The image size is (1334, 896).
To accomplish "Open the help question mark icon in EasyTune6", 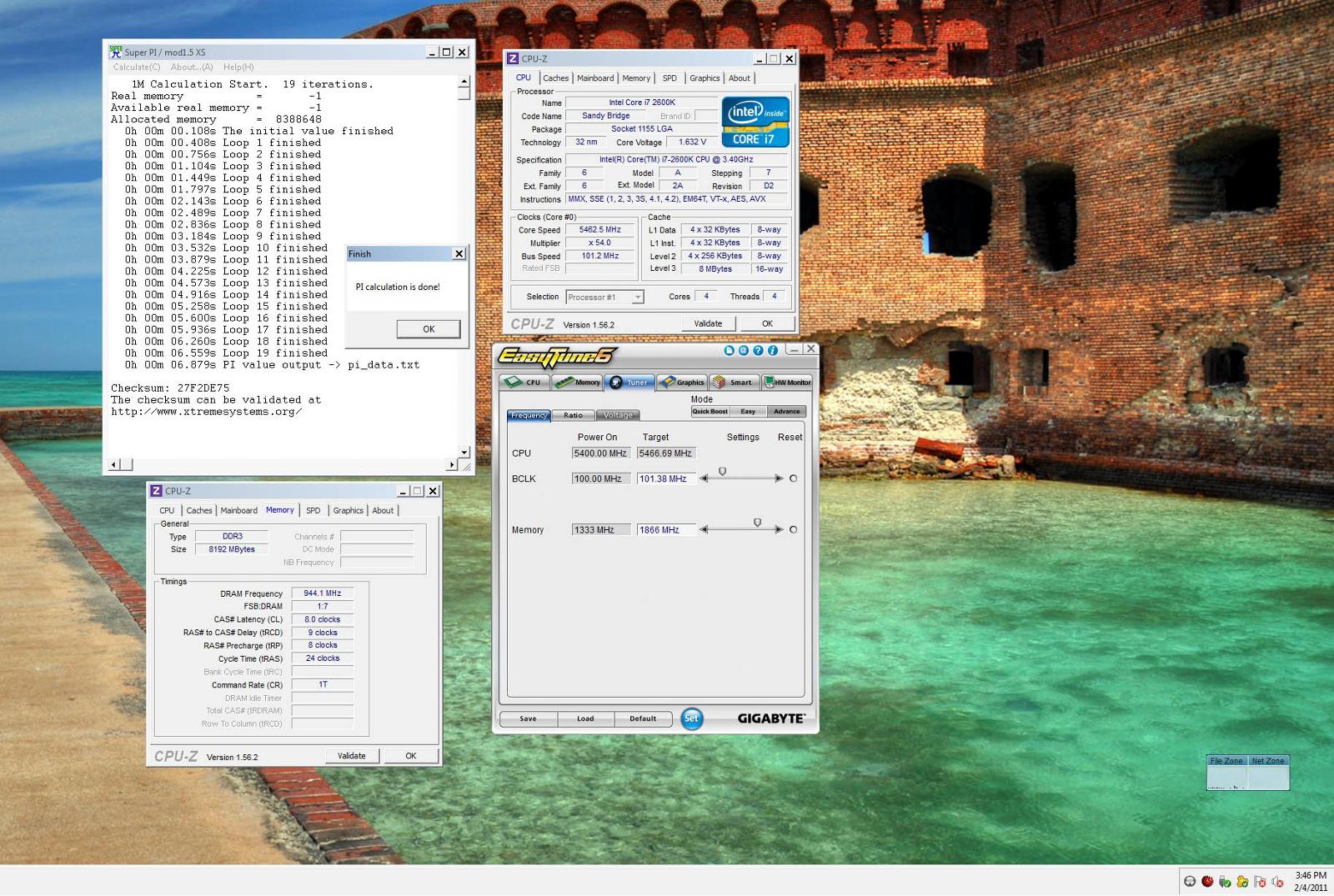I will 758,351.
